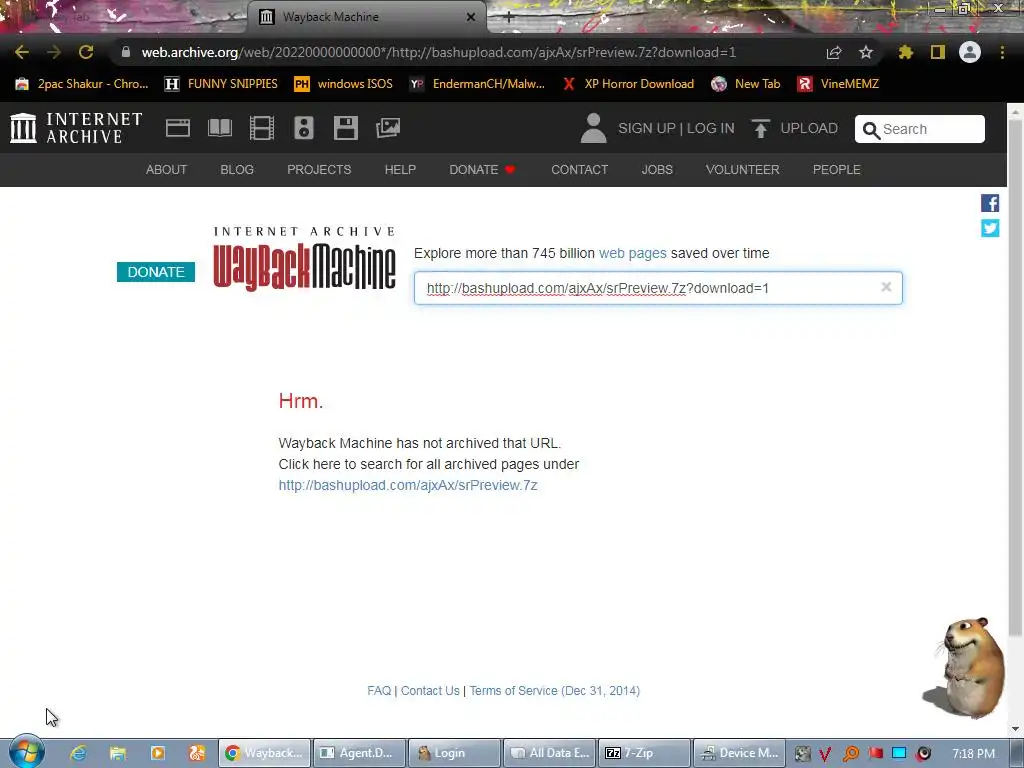The height and width of the screenshot is (768, 1024).
Task: Launch Internet Explorer from taskbar
Action: [x=78, y=753]
